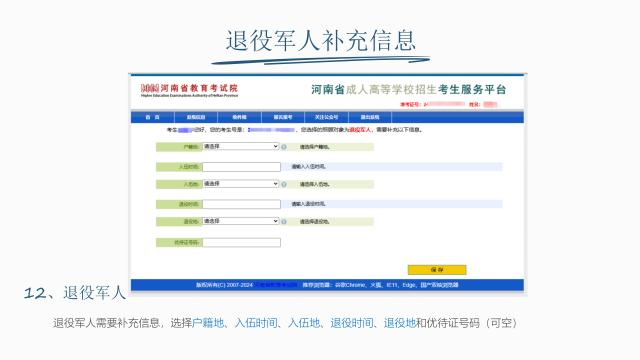Open the menu item just right of 首页

pyautogui.click(x=196, y=117)
